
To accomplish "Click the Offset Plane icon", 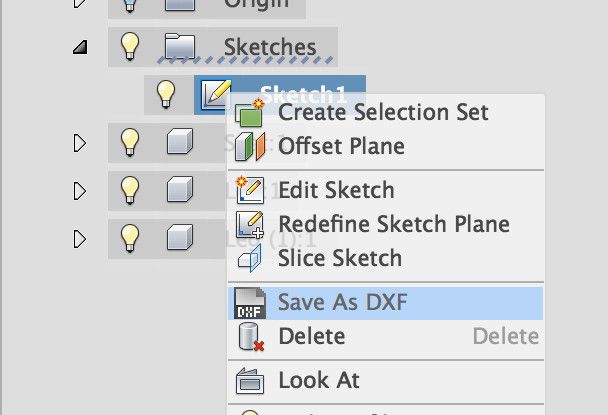I will 250,146.
